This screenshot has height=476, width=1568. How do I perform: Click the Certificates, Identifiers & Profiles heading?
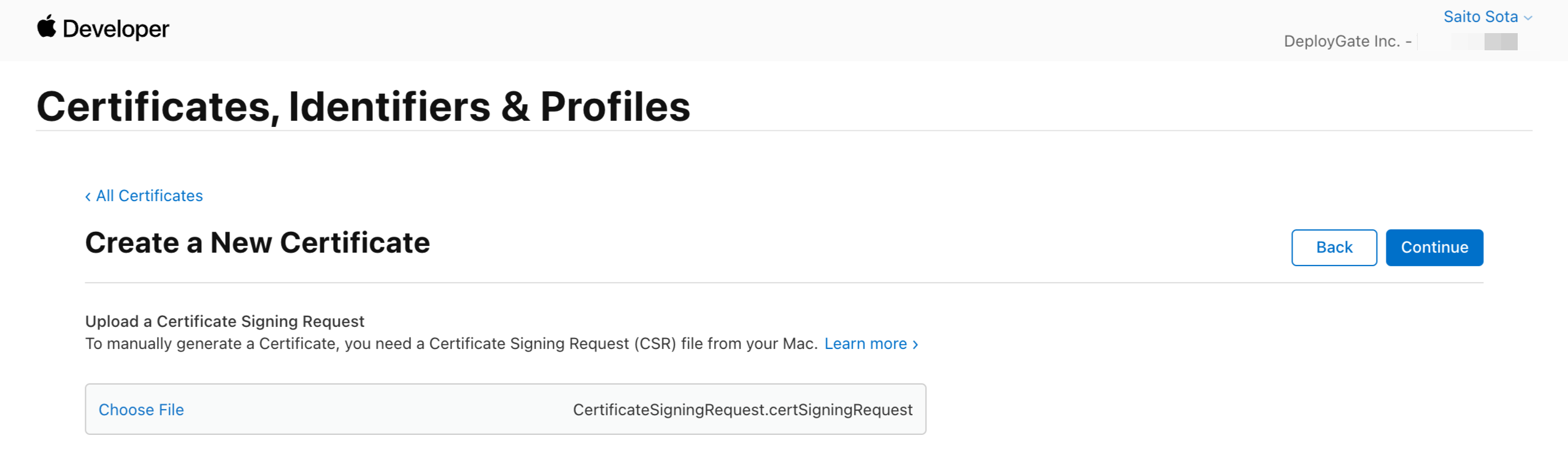point(363,106)
